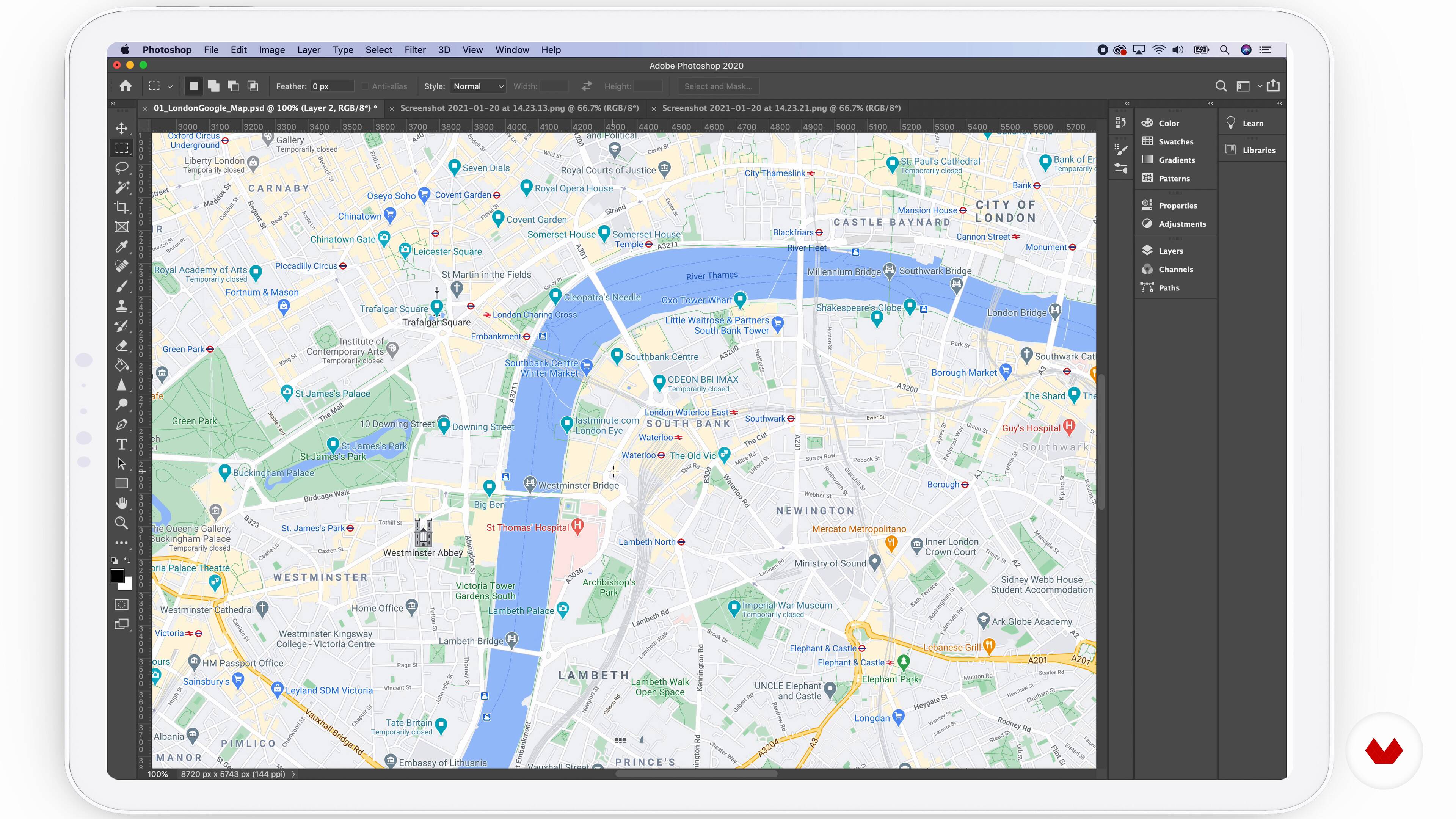Click the Share document icon
Screen dimensions: 1456x819
pos(1274,86)
